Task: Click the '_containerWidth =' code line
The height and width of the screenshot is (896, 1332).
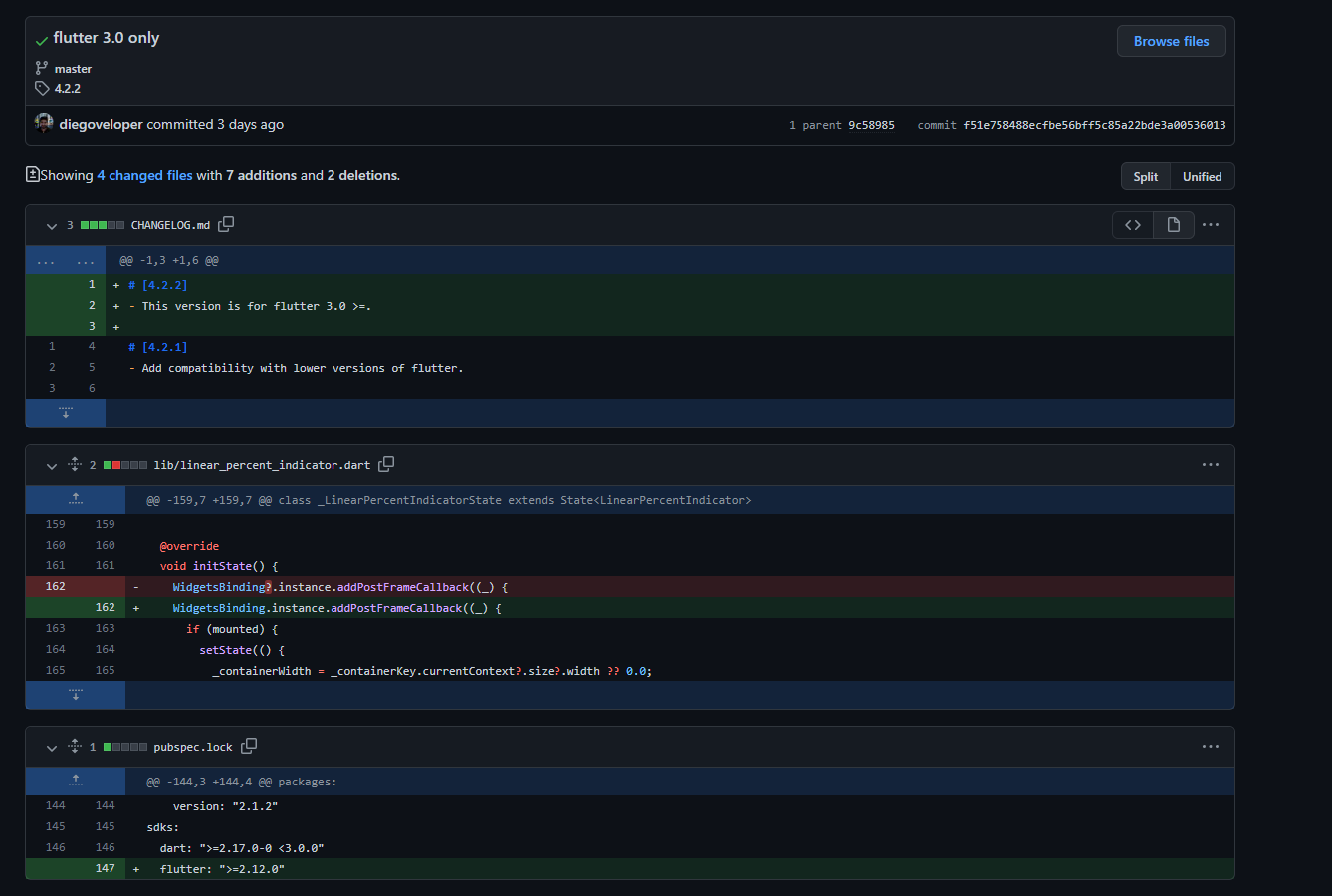Action: pyautogui.click(x=432, y=671)
